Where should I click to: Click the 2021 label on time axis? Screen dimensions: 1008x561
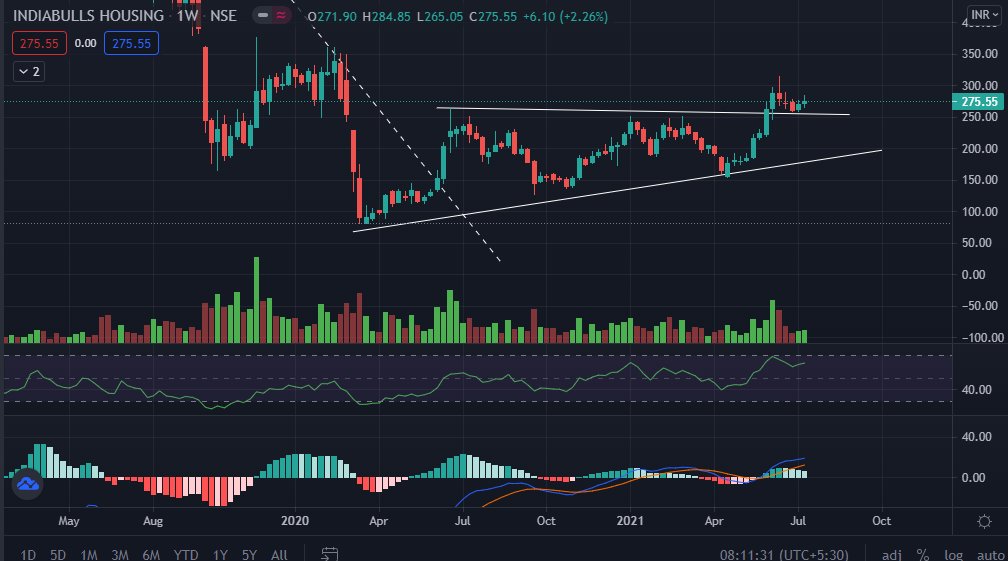[630, 521]
